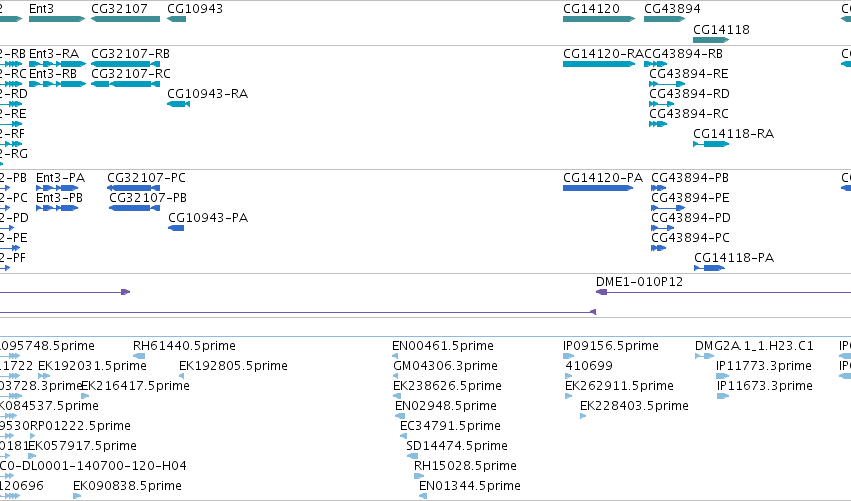Select the Ent3 gene glyph

57,19
